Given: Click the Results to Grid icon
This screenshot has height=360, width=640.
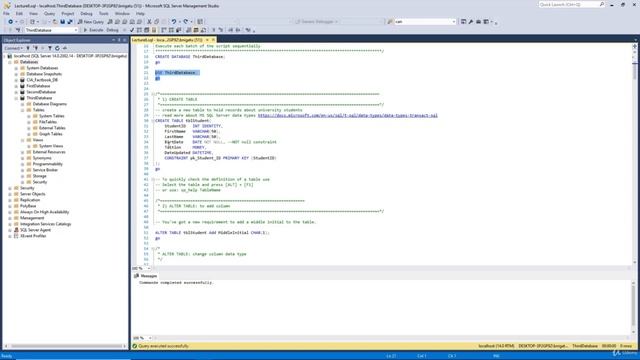Looking at the screenshot, I should tap(196, 30).
